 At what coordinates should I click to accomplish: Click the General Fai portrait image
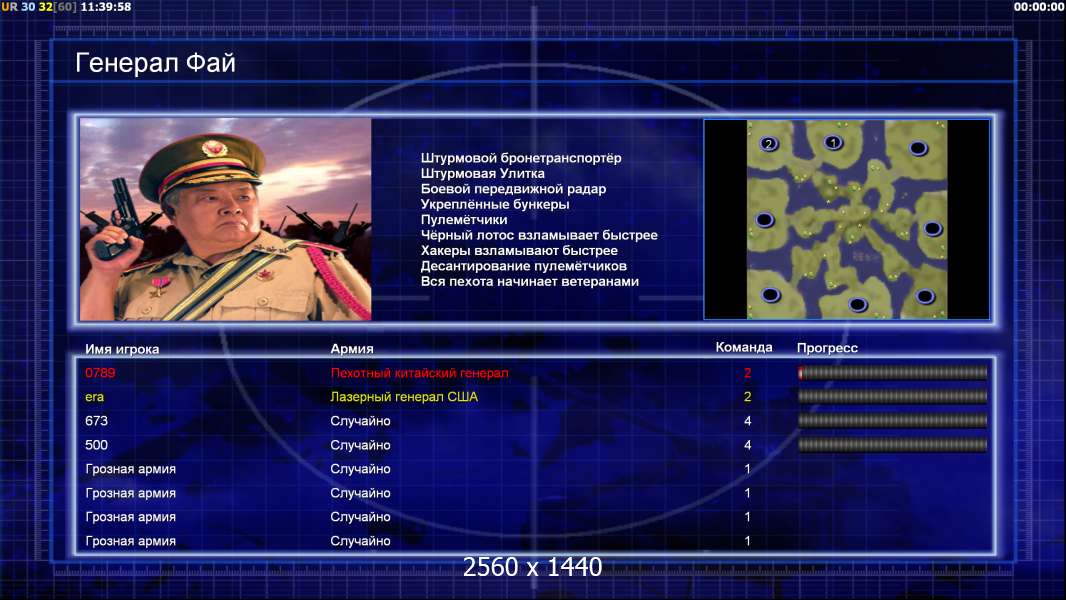[x=226, y=219]
